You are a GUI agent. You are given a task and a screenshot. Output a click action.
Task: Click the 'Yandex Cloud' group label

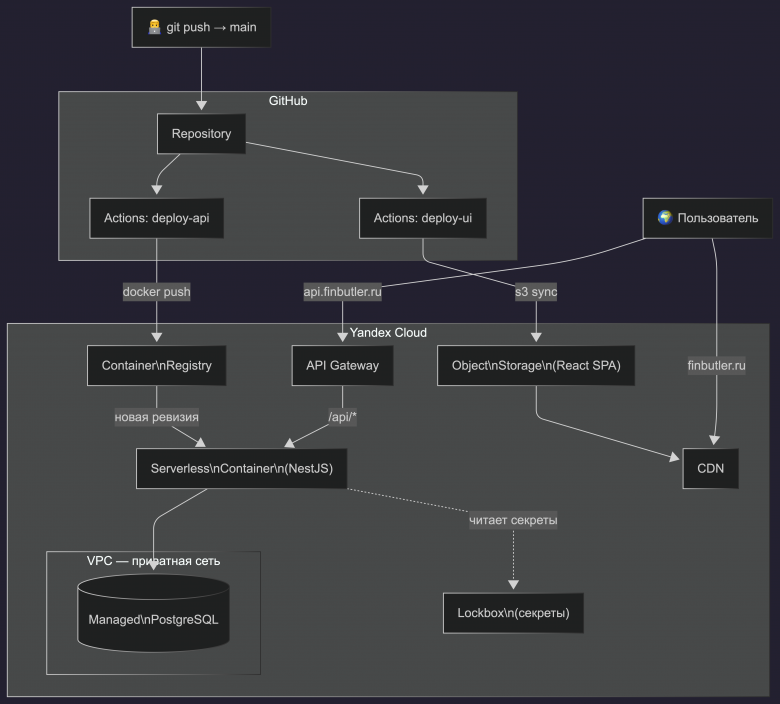(x=388, y=332)
